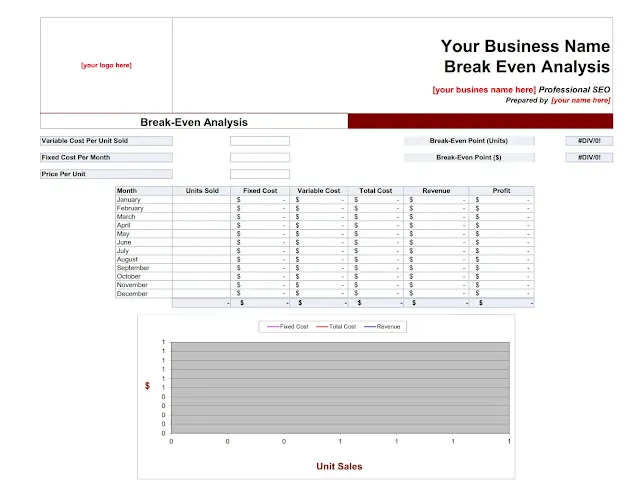Viewport: 640px width, 494px height.
Task: Select the January Units Sold cell
Action: 202,200
